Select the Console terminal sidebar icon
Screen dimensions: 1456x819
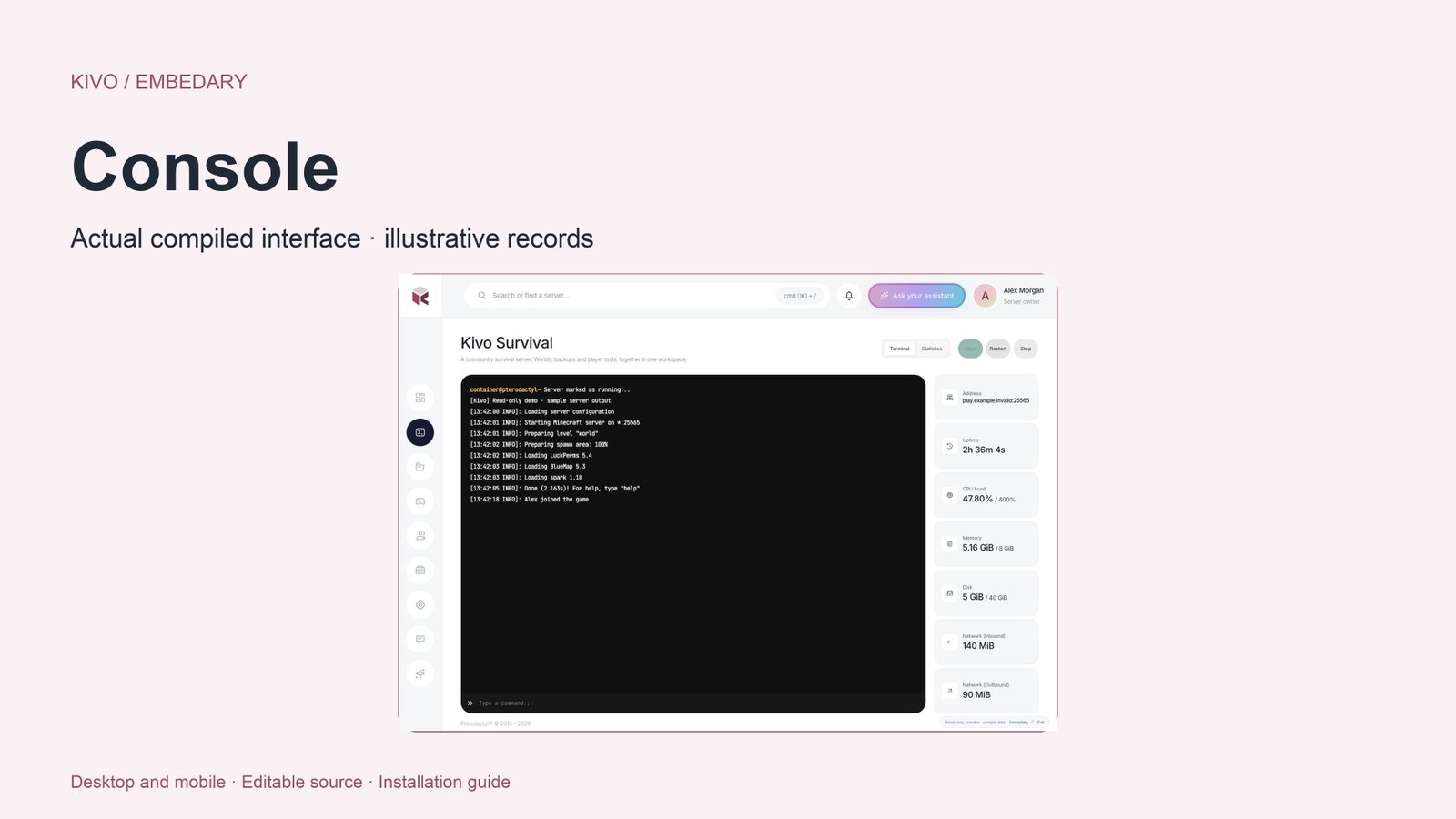[420, 432]
